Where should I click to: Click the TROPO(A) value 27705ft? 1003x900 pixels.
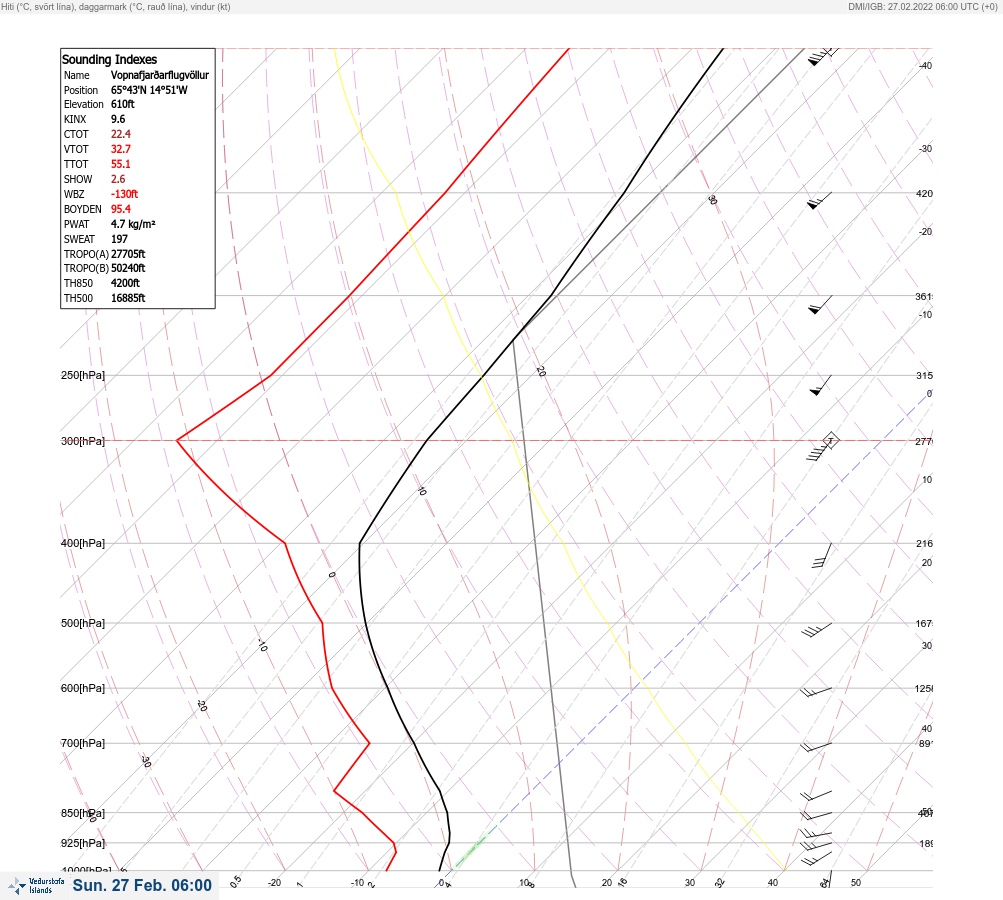point(128,254)
